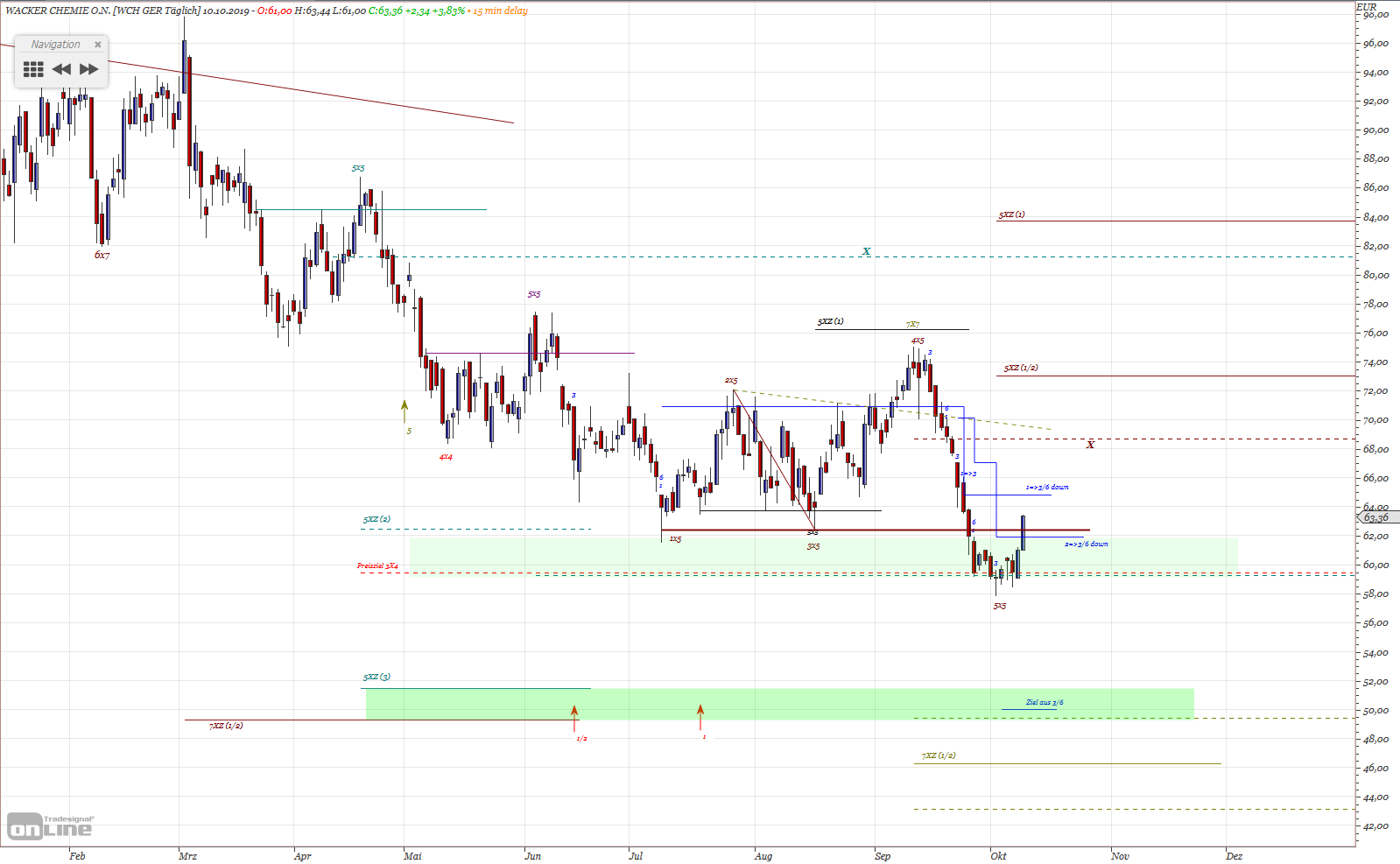1400x864 pixels.
Task: Click the olive up-arrow marker labeled 5
Action: pyautogui.click(x=405, y=411)
